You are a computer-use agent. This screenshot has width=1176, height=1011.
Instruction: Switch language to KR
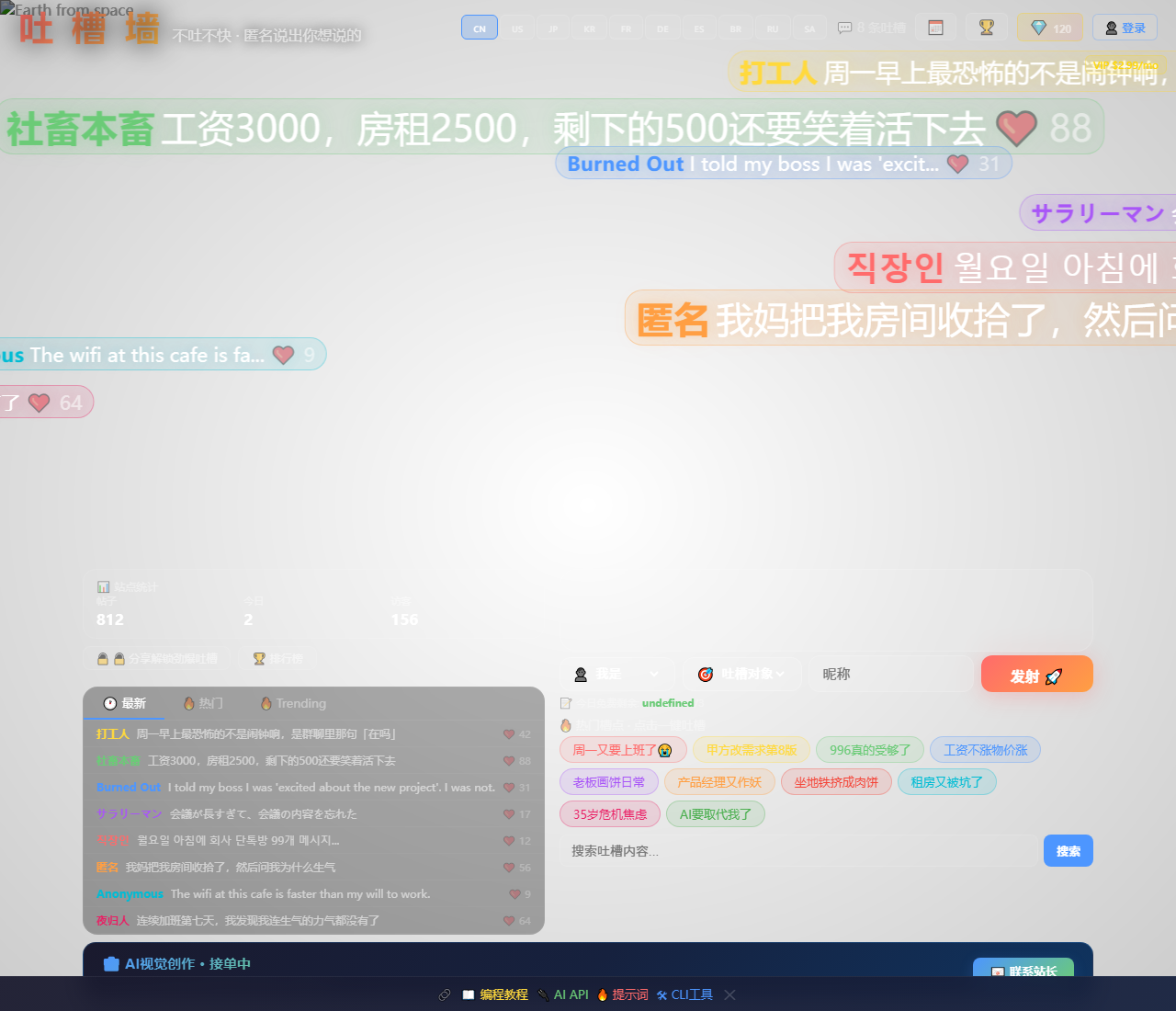590,28
